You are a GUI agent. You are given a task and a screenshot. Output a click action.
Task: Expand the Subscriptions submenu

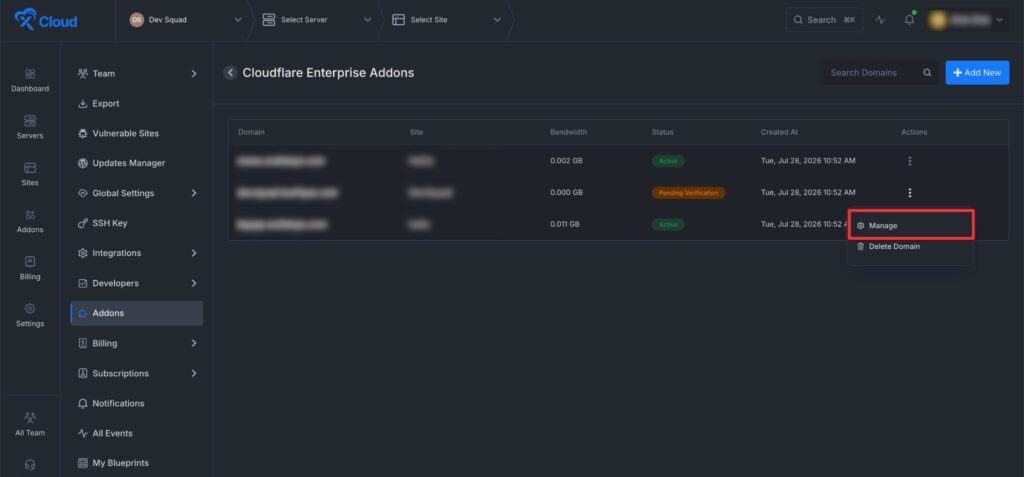pyautogui.click(x=194, y=374)
